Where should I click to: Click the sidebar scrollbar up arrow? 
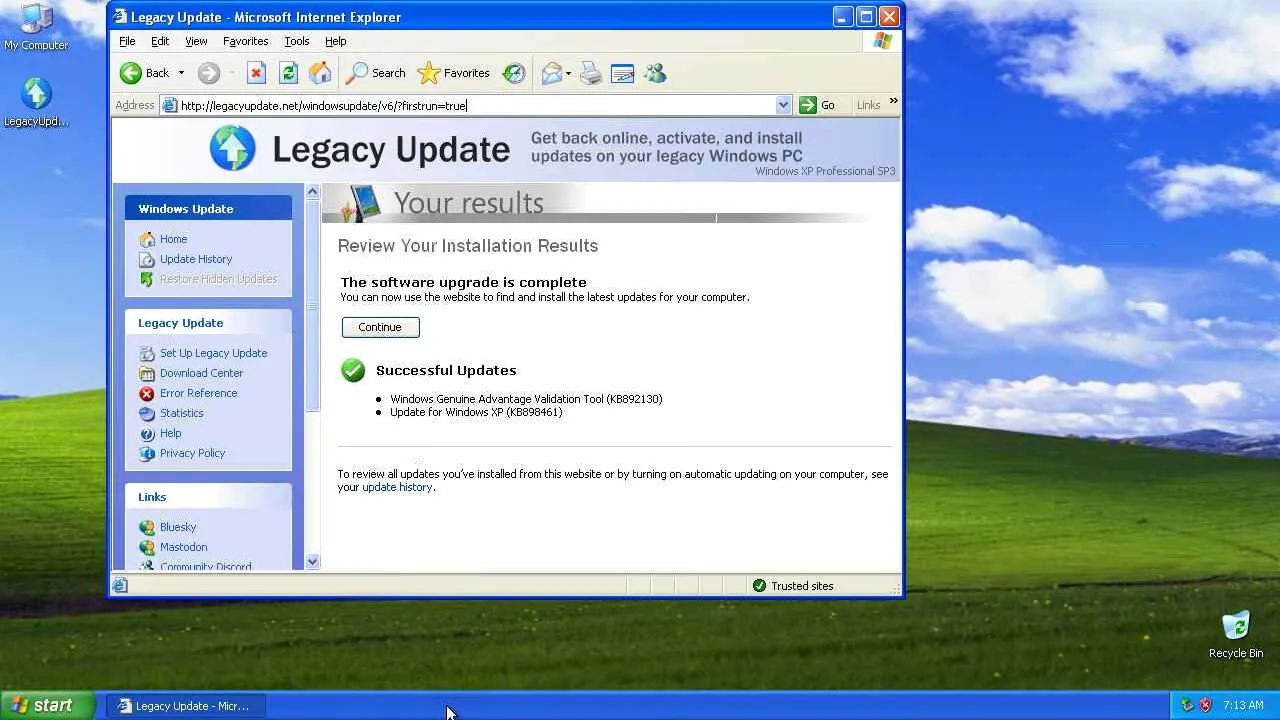[312, 191]
